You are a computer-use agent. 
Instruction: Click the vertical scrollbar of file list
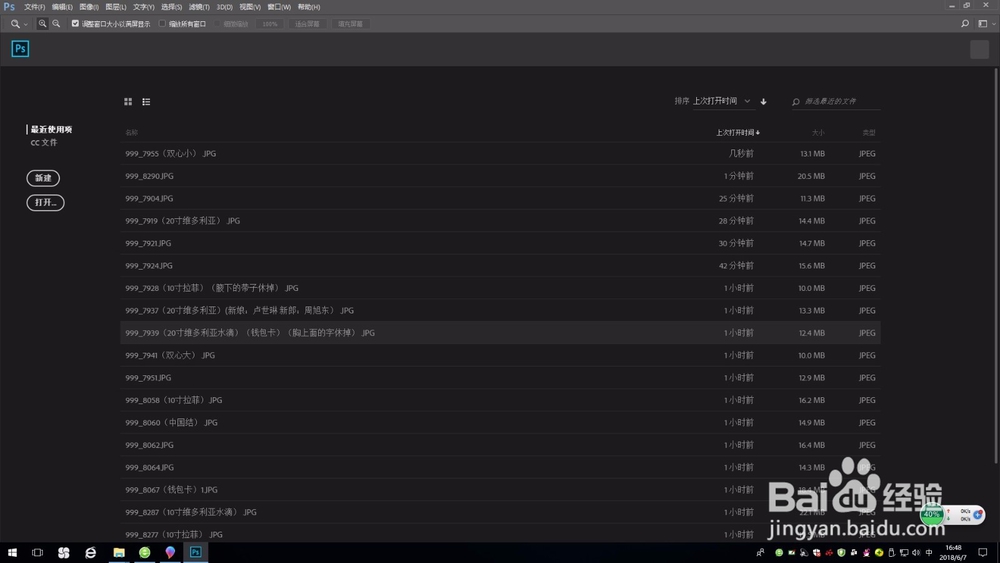click(996, 265)
